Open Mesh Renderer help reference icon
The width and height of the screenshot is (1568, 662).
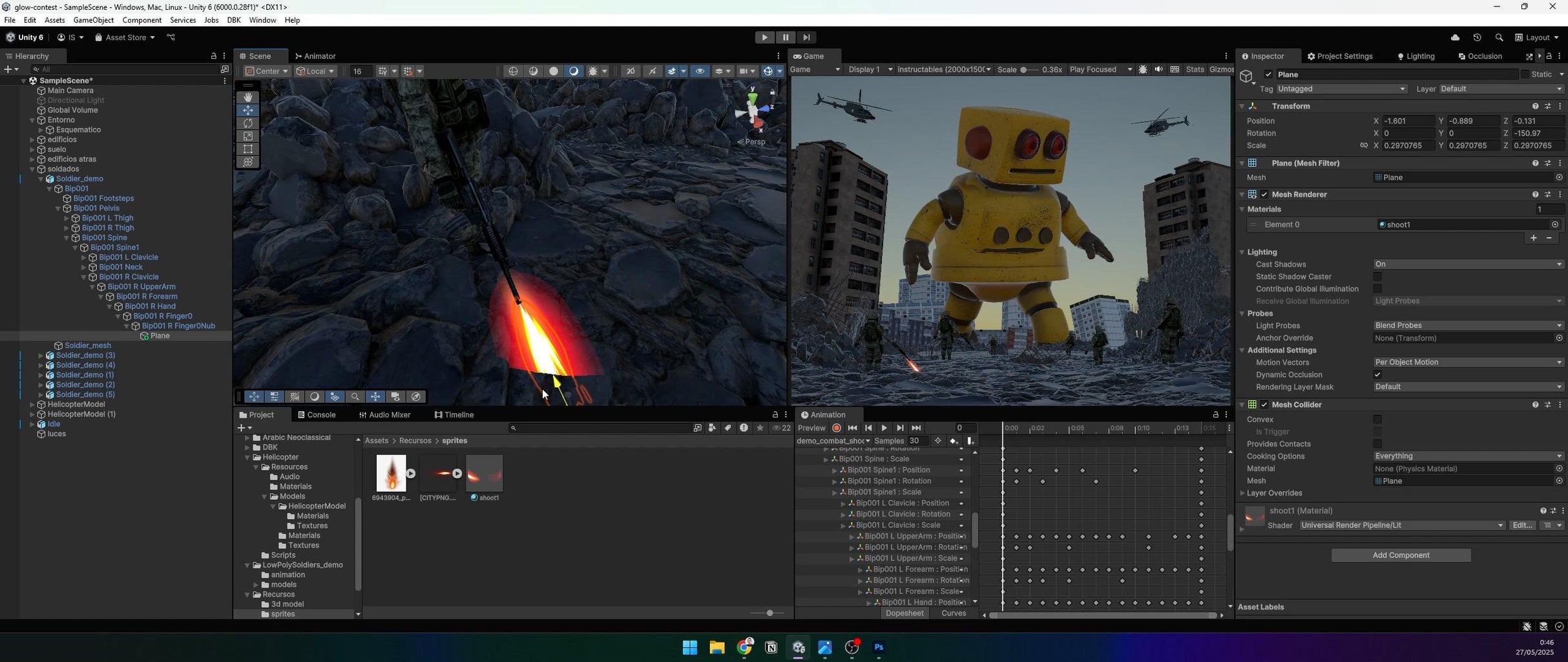click(x=1535, y=195)
